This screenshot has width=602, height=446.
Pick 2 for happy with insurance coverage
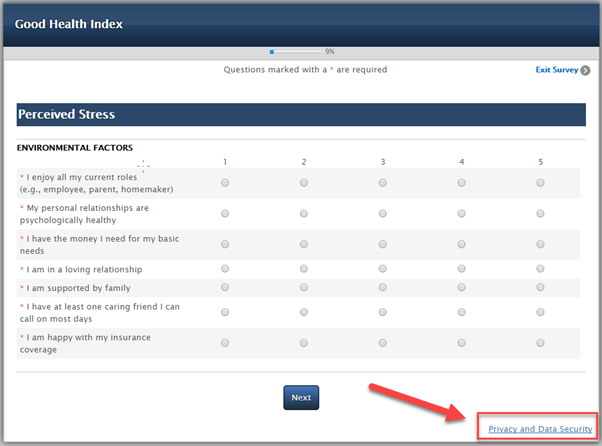click(304, 343)
